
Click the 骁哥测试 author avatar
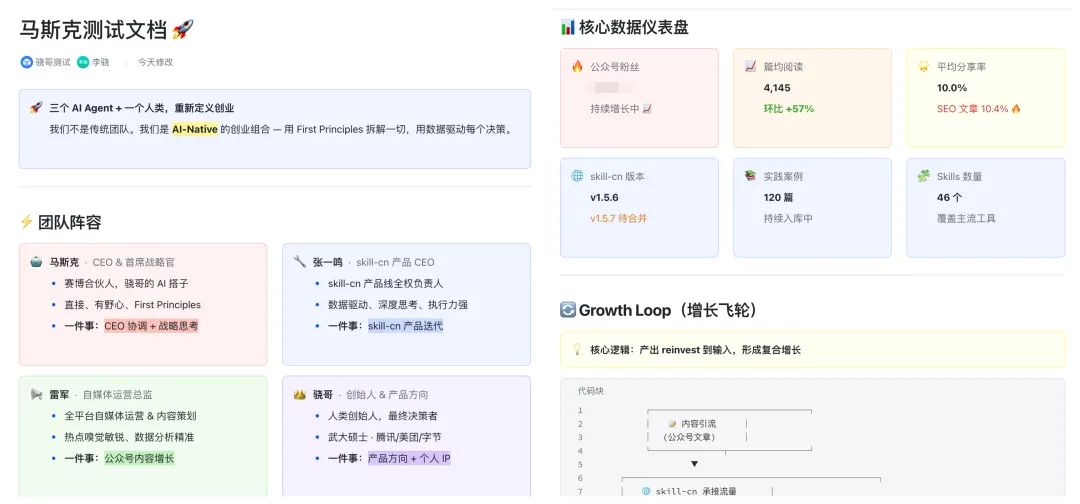[x=27, y=62]
